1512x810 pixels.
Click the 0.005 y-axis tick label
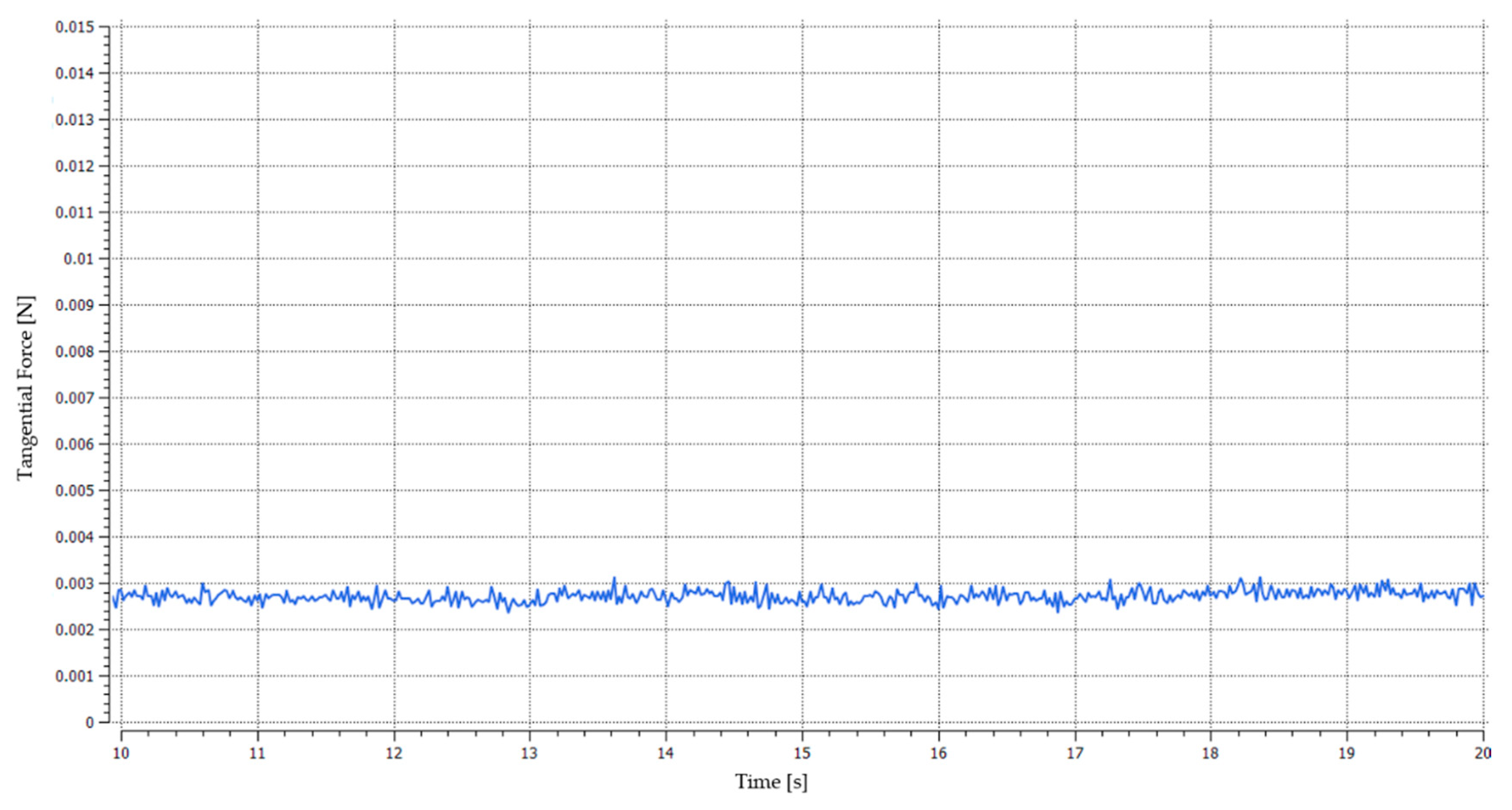74,491
